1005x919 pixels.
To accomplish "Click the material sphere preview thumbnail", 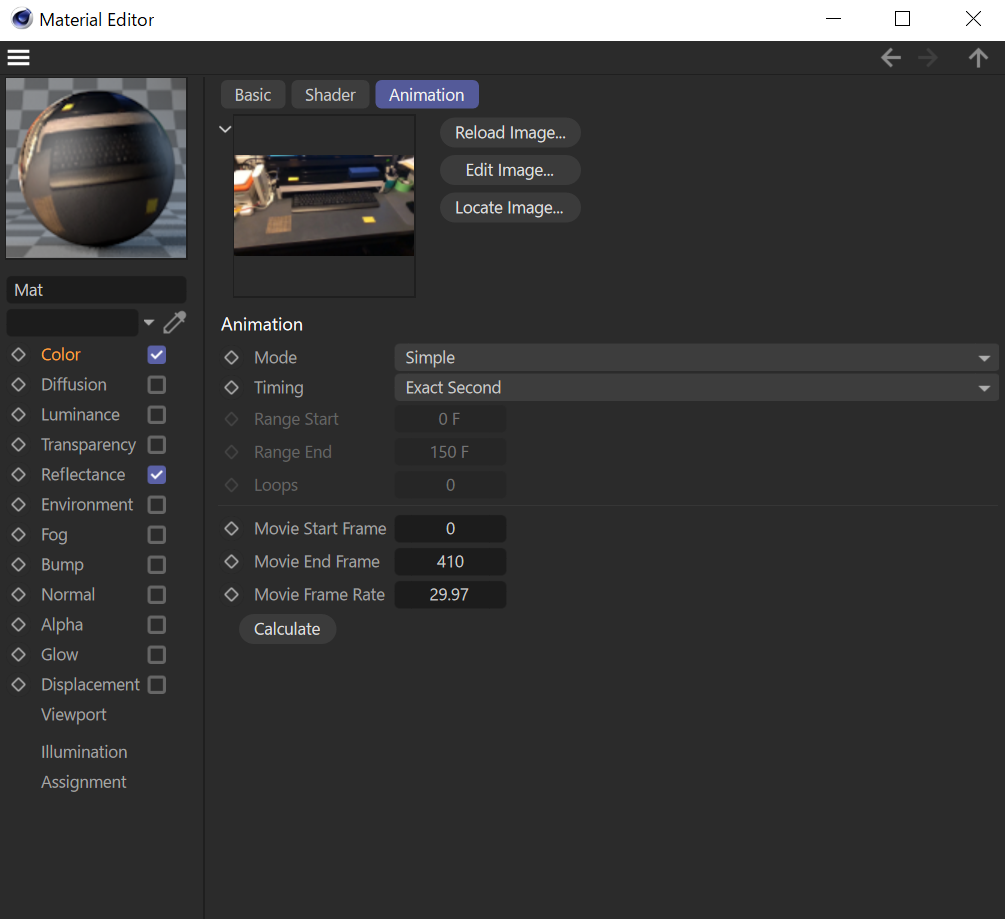I will point(96,169).
